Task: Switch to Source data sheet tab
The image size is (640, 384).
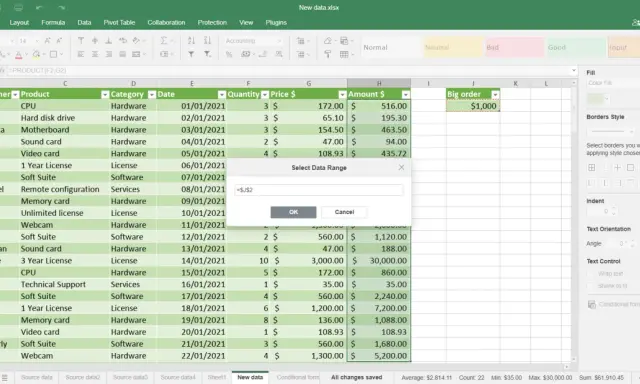Action: 37,377
